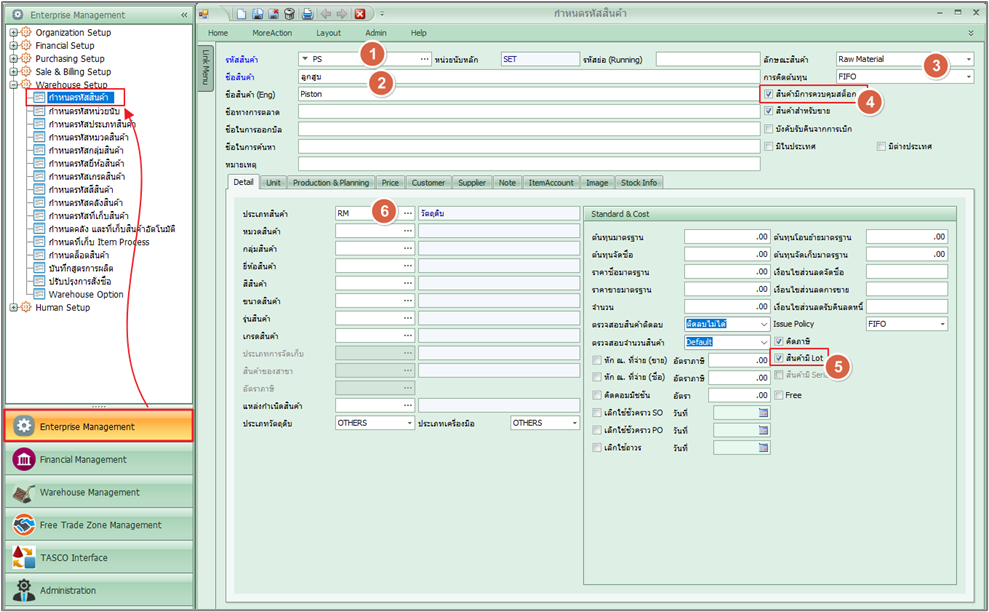Toggle the คิดภาษี checkbox

pos(780,341)
